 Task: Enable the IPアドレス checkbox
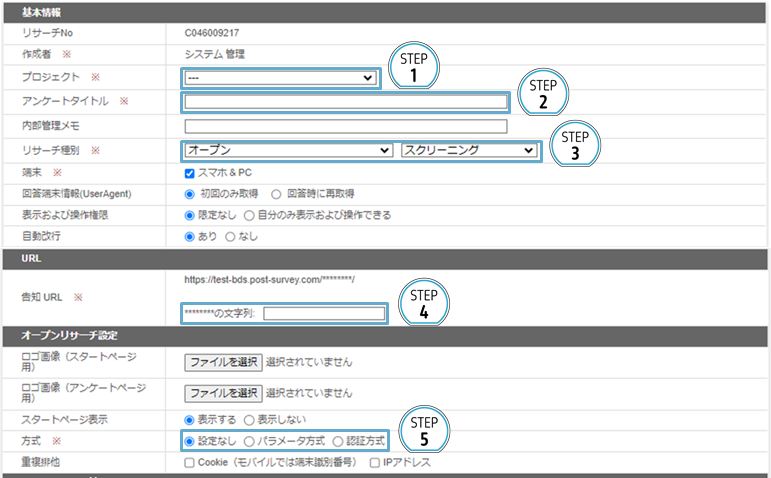375,463
